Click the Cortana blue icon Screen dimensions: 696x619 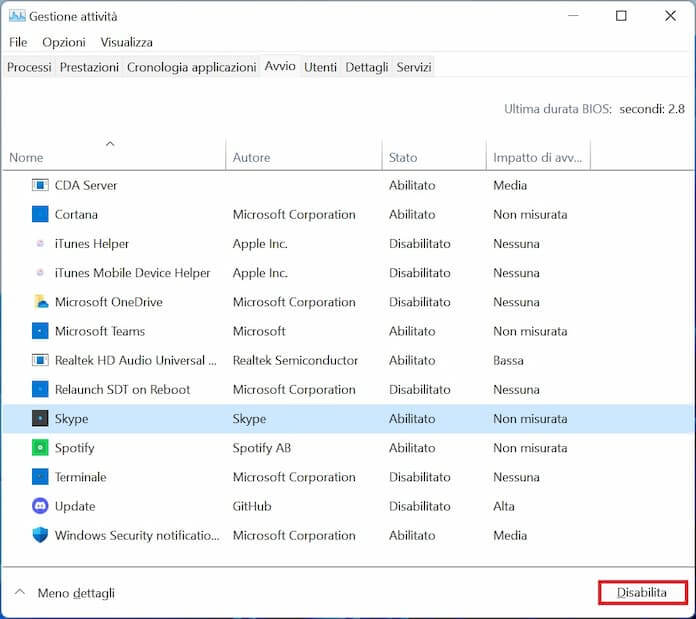coord(40,214)
